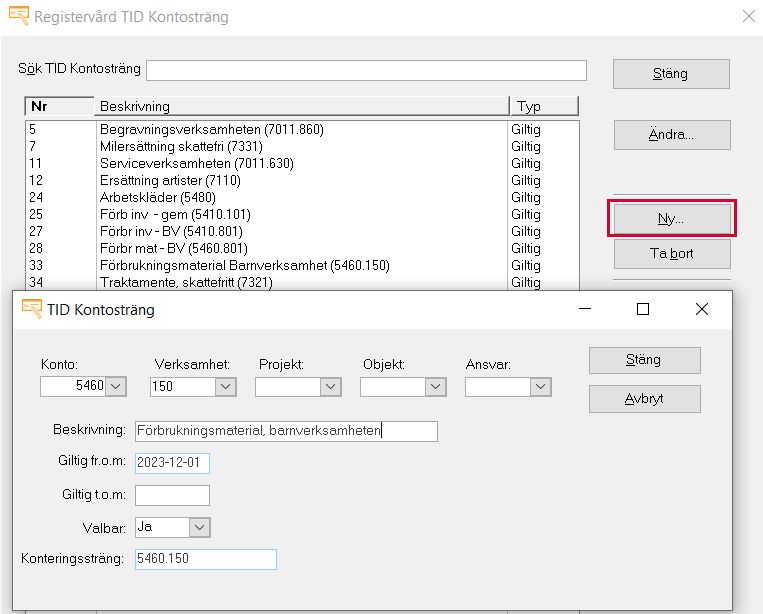Click the empty Giltig t.o.m field

point(172,495)
